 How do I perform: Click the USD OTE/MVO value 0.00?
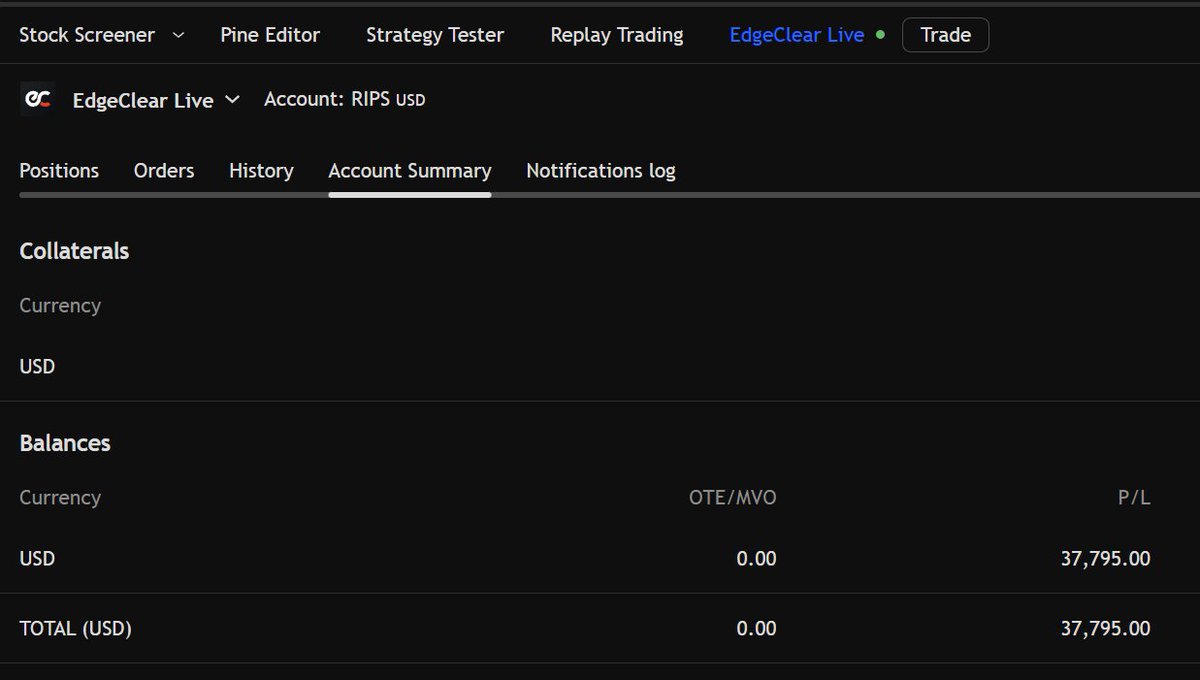click(756, 559)
